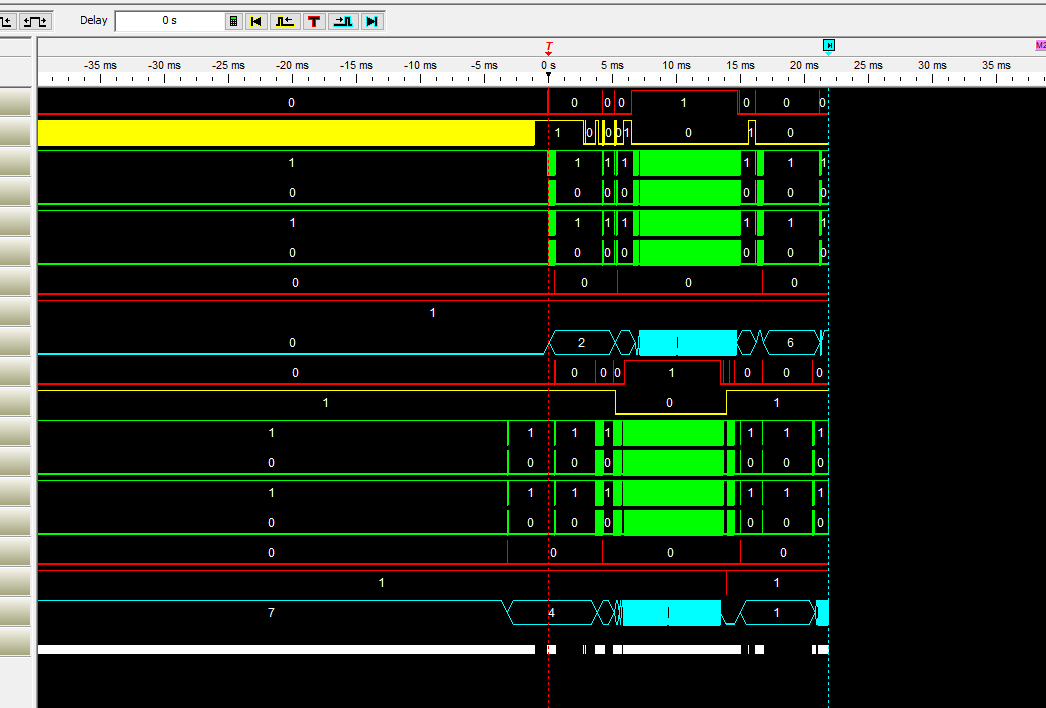Click the white activity overview bar
The image size is (1046, 708).
(286, 649)
